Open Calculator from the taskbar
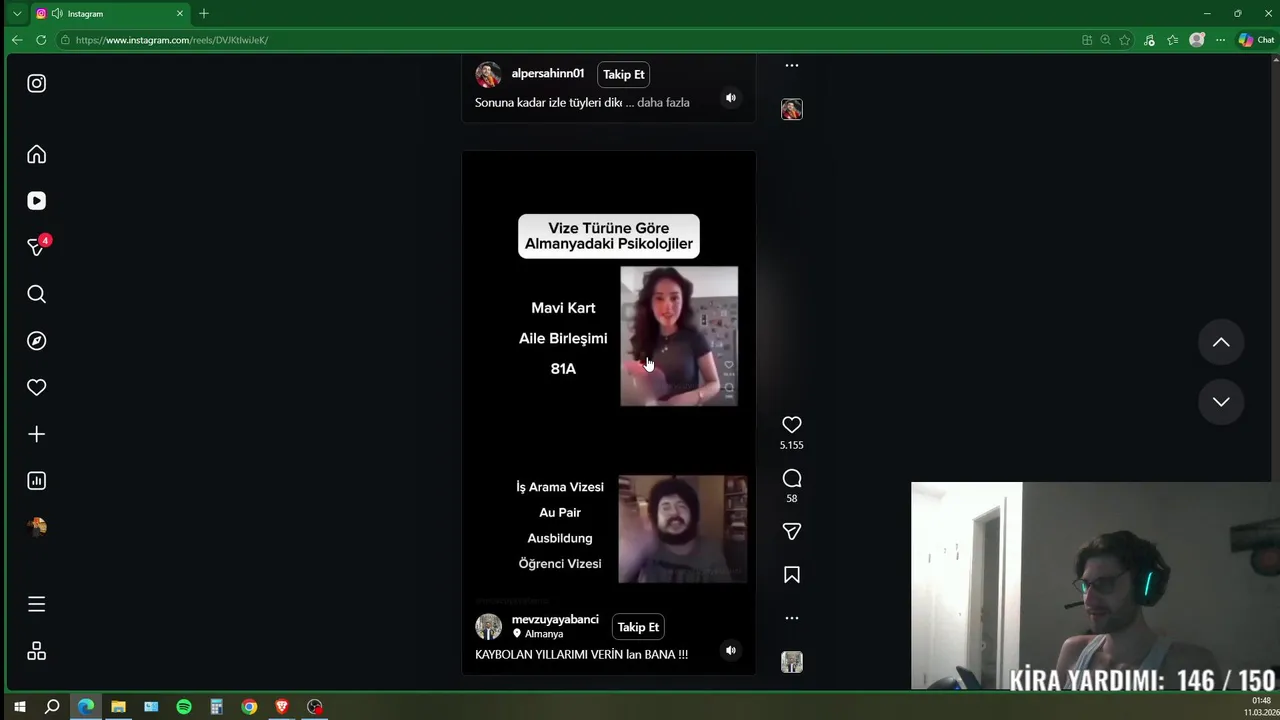The height and width of the screenshot is (720, 1280). click(216, 707)
